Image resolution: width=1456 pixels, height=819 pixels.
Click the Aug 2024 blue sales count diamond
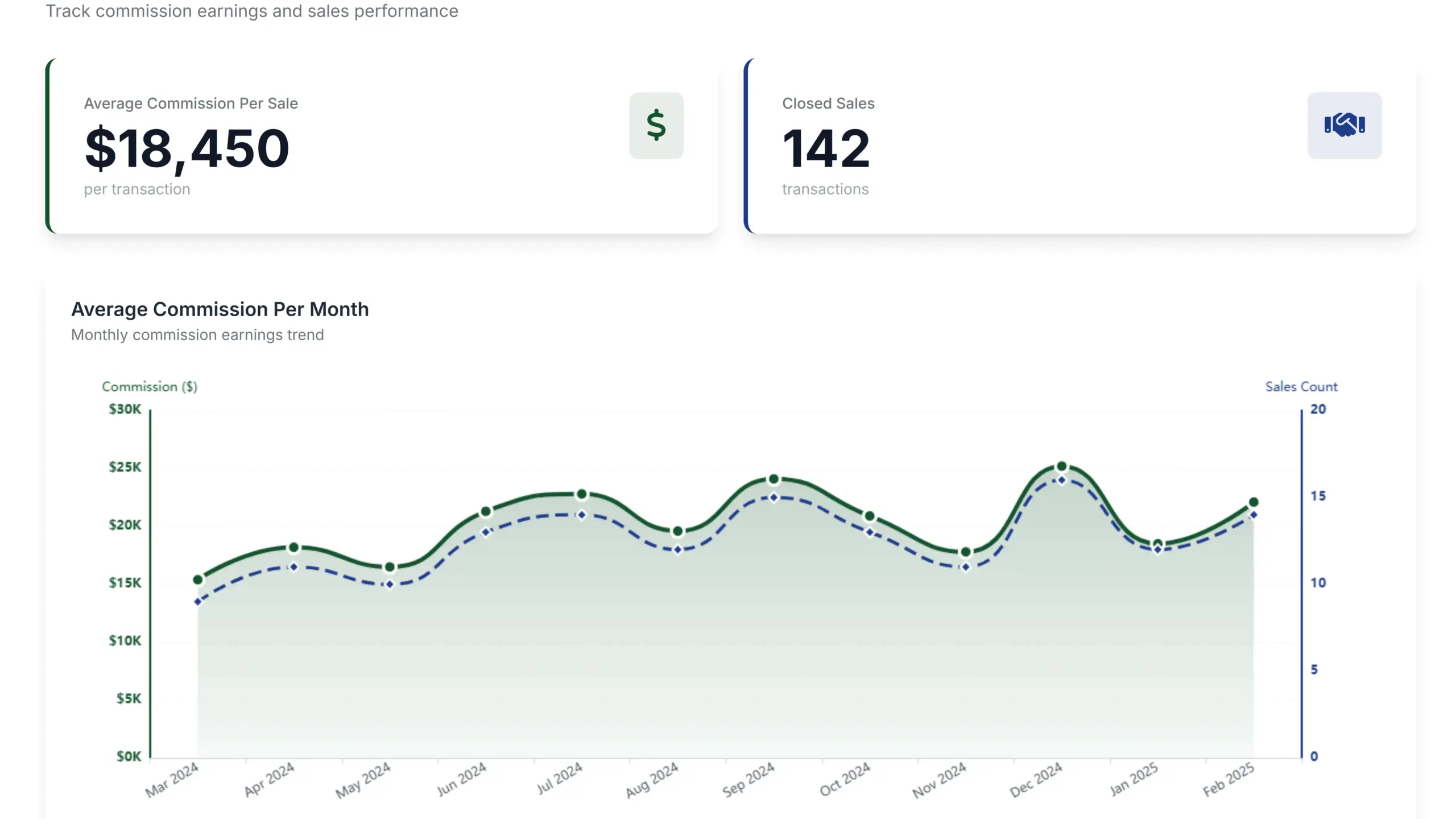677,549
